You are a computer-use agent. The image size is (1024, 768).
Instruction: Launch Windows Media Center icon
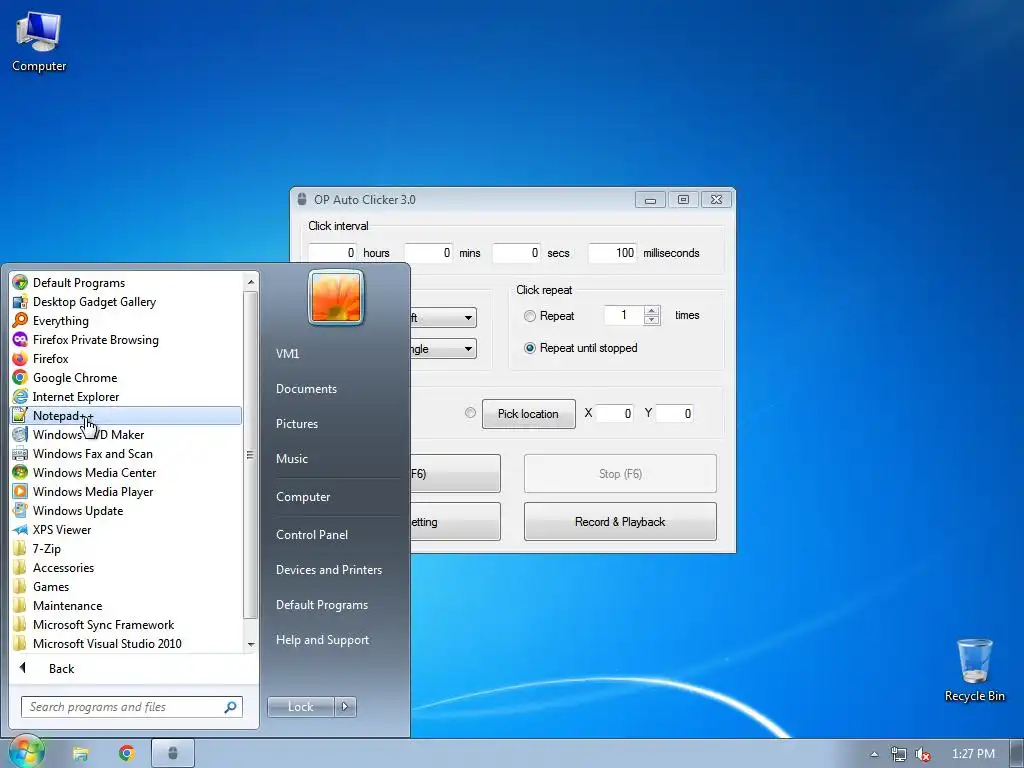click(20, 472)
